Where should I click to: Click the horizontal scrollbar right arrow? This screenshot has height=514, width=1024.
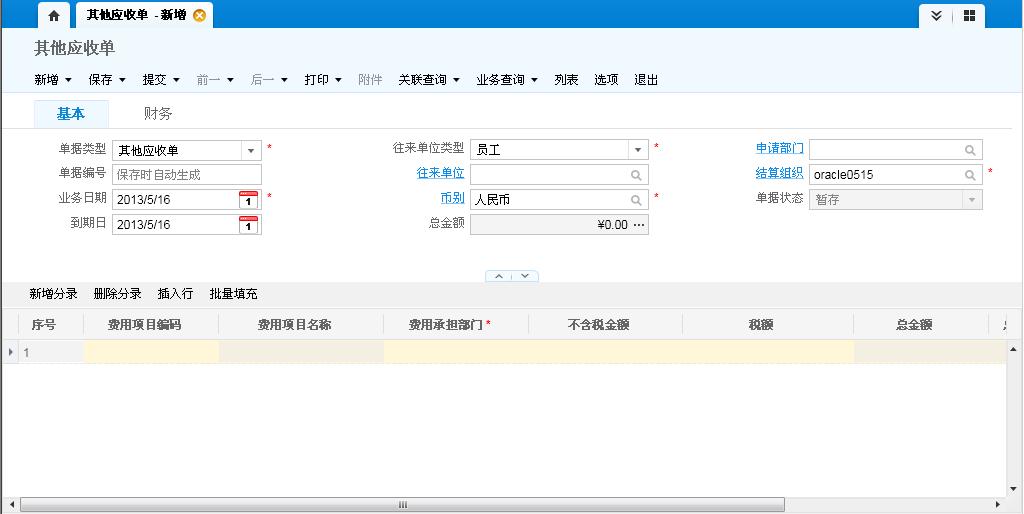click(x=998, y=505)
